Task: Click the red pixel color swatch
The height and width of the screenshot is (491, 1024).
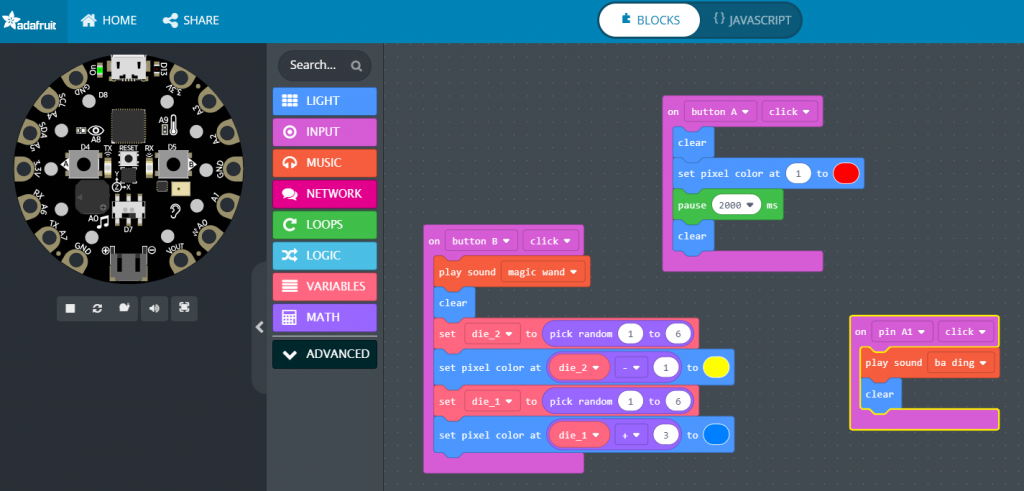Action: pos(846,174)
